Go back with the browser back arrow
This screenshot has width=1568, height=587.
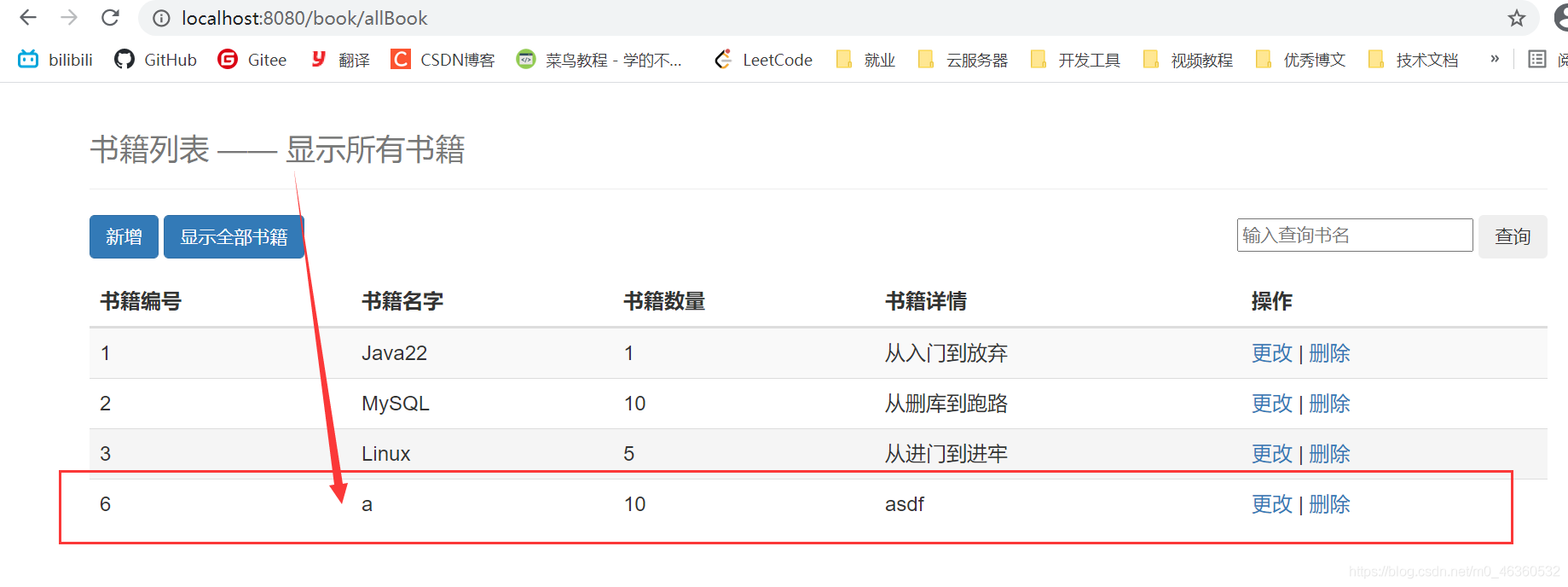click(28, 17)
